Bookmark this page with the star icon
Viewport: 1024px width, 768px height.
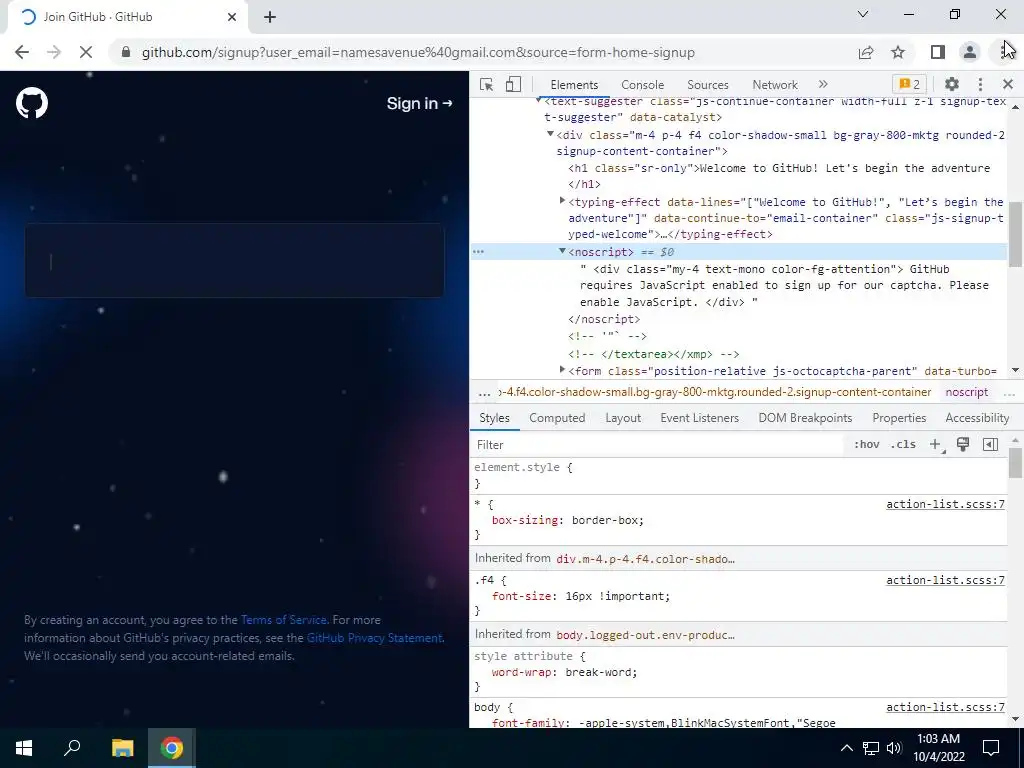[x=899, y=52]
